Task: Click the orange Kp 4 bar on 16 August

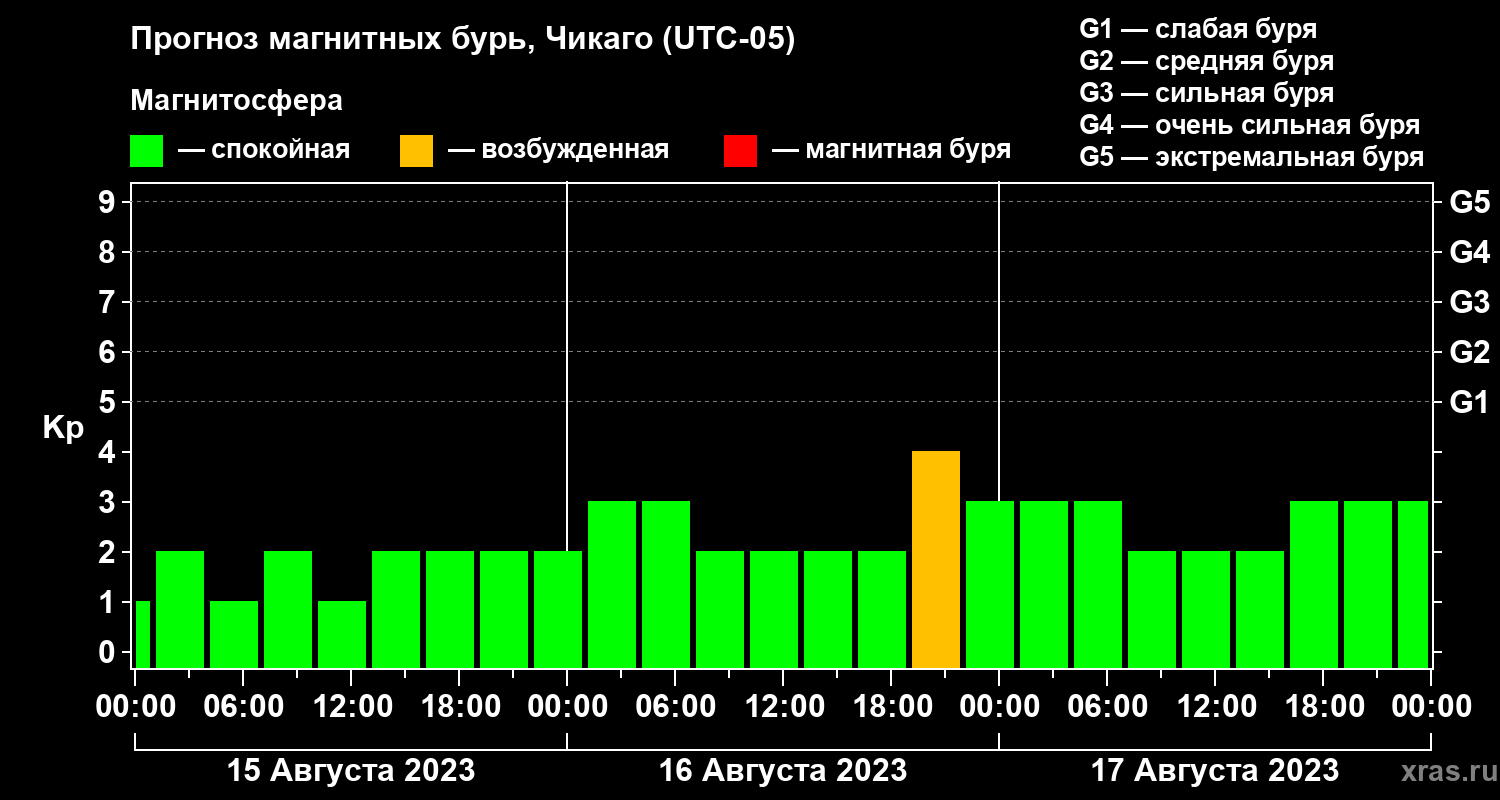Action: coord(936,560)
